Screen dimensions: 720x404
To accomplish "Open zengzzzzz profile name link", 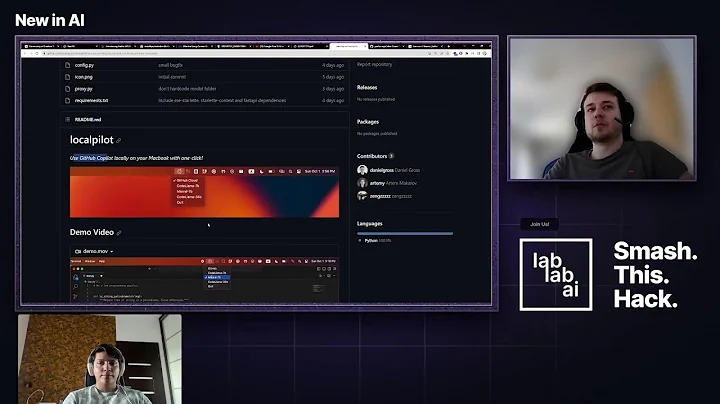I will pos(380,196).
